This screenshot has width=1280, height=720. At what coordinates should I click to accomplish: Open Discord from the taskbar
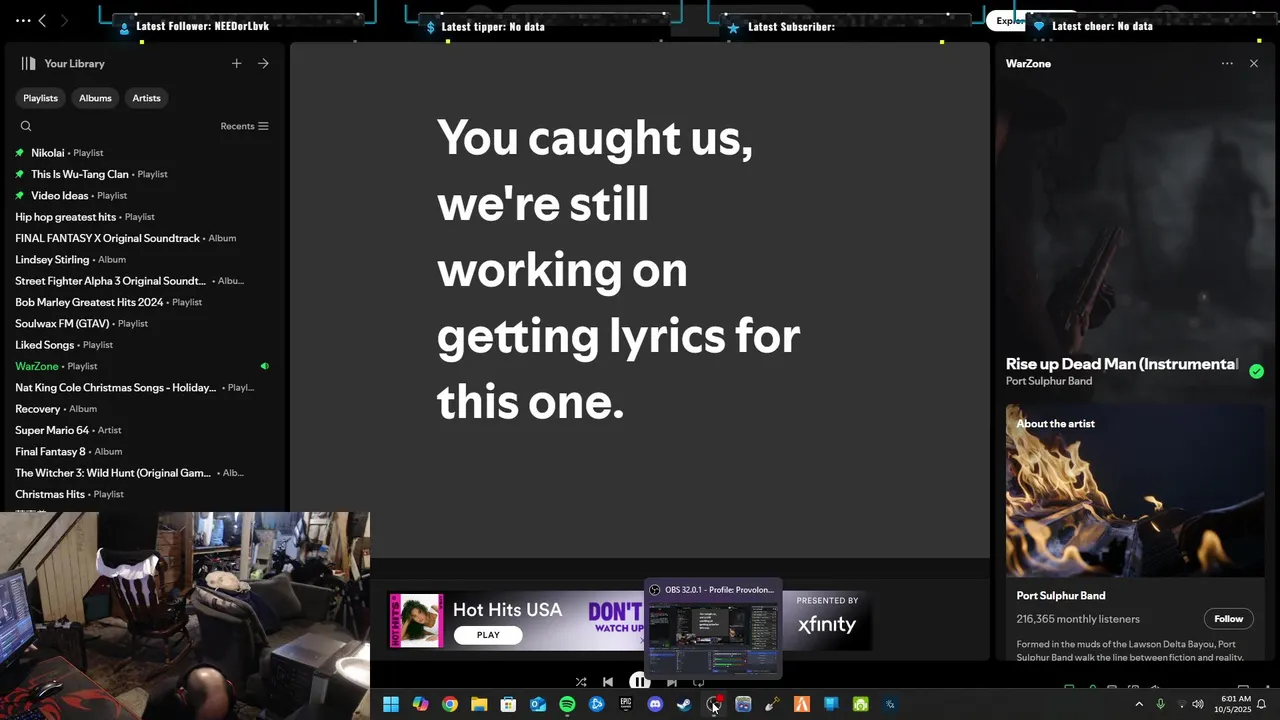click(x=655, y=704)
